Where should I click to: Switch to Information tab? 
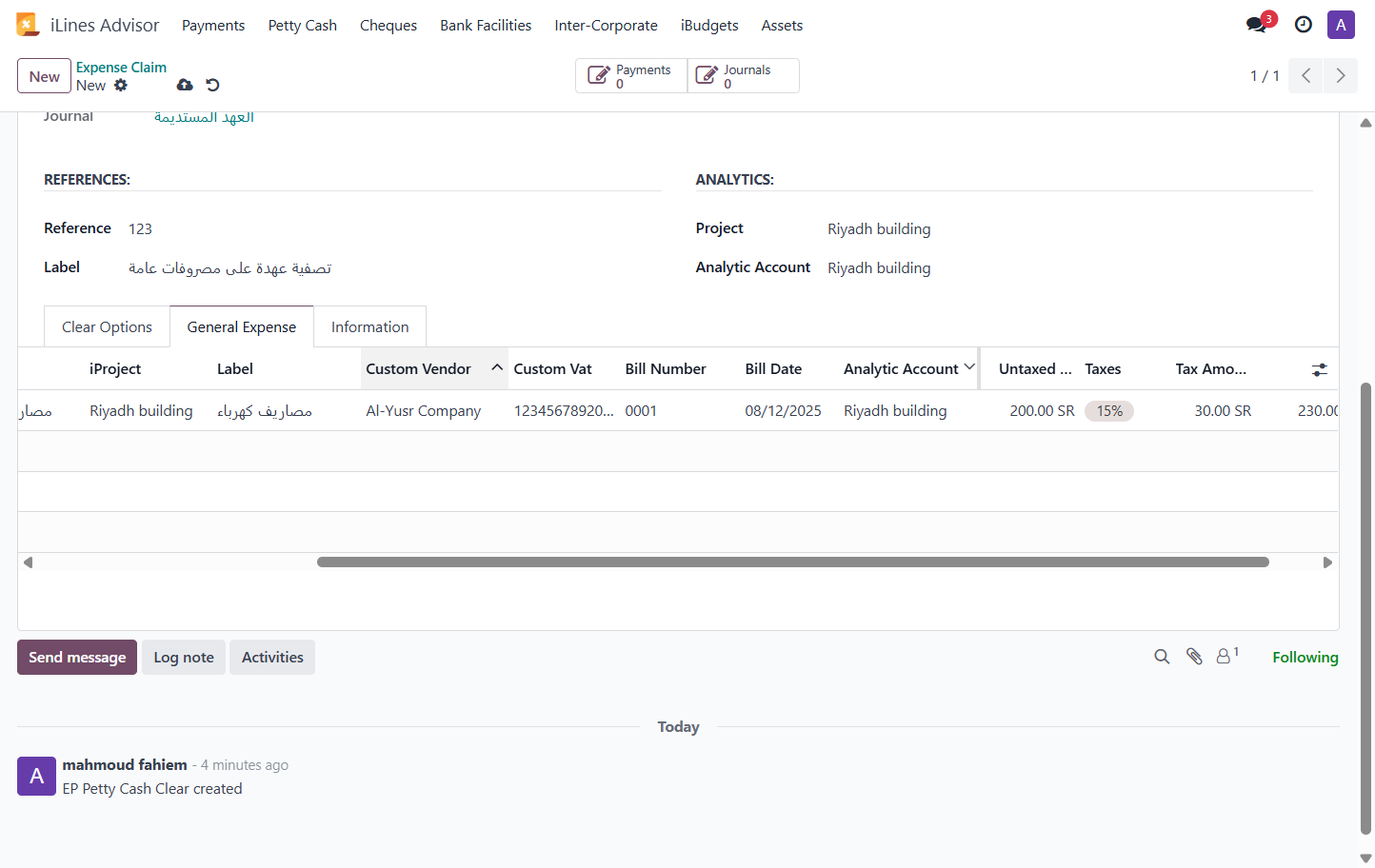(370, 327)
